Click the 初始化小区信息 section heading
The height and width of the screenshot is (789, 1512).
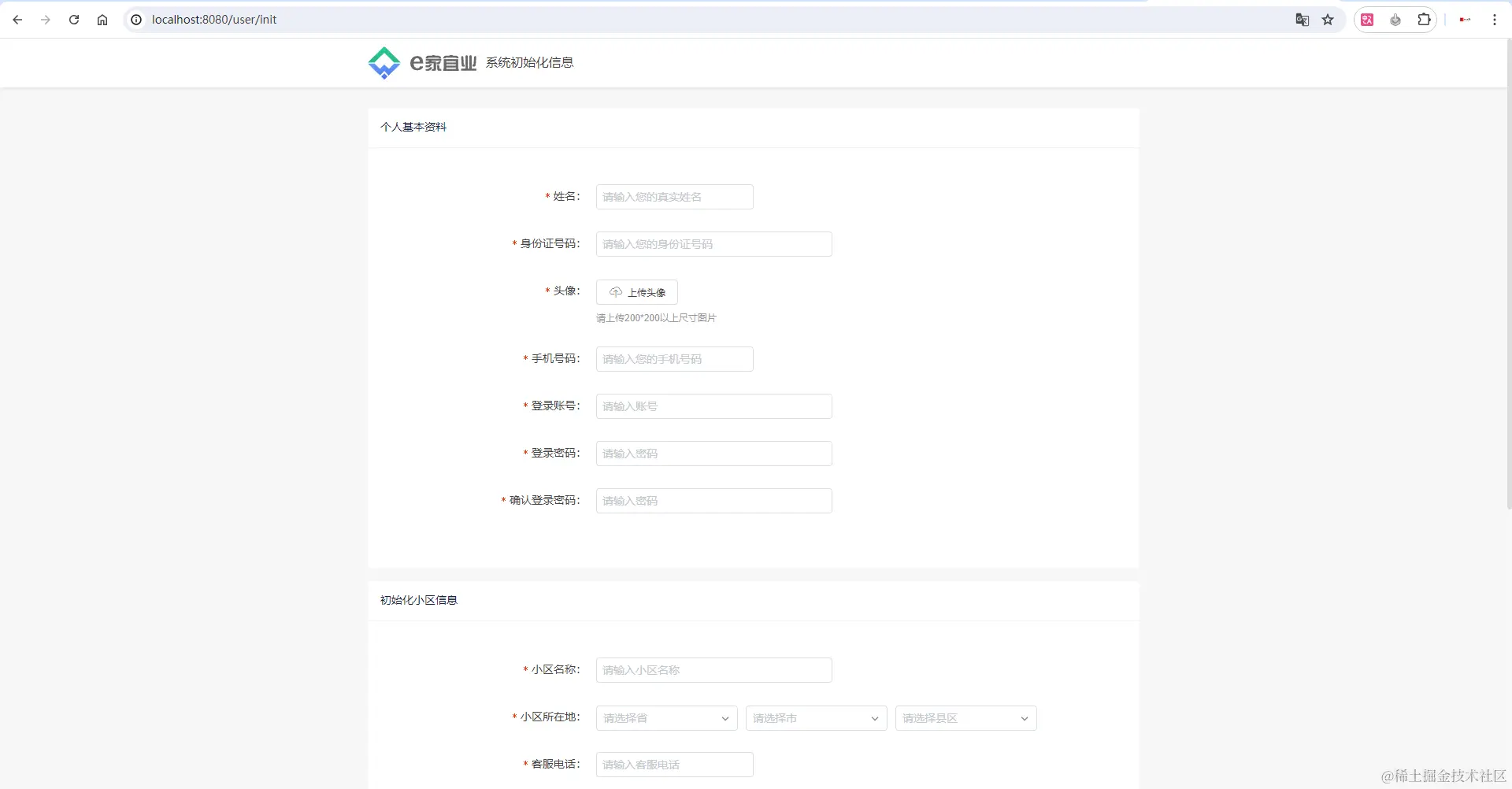pyautogui.click(x=419, y=600)
